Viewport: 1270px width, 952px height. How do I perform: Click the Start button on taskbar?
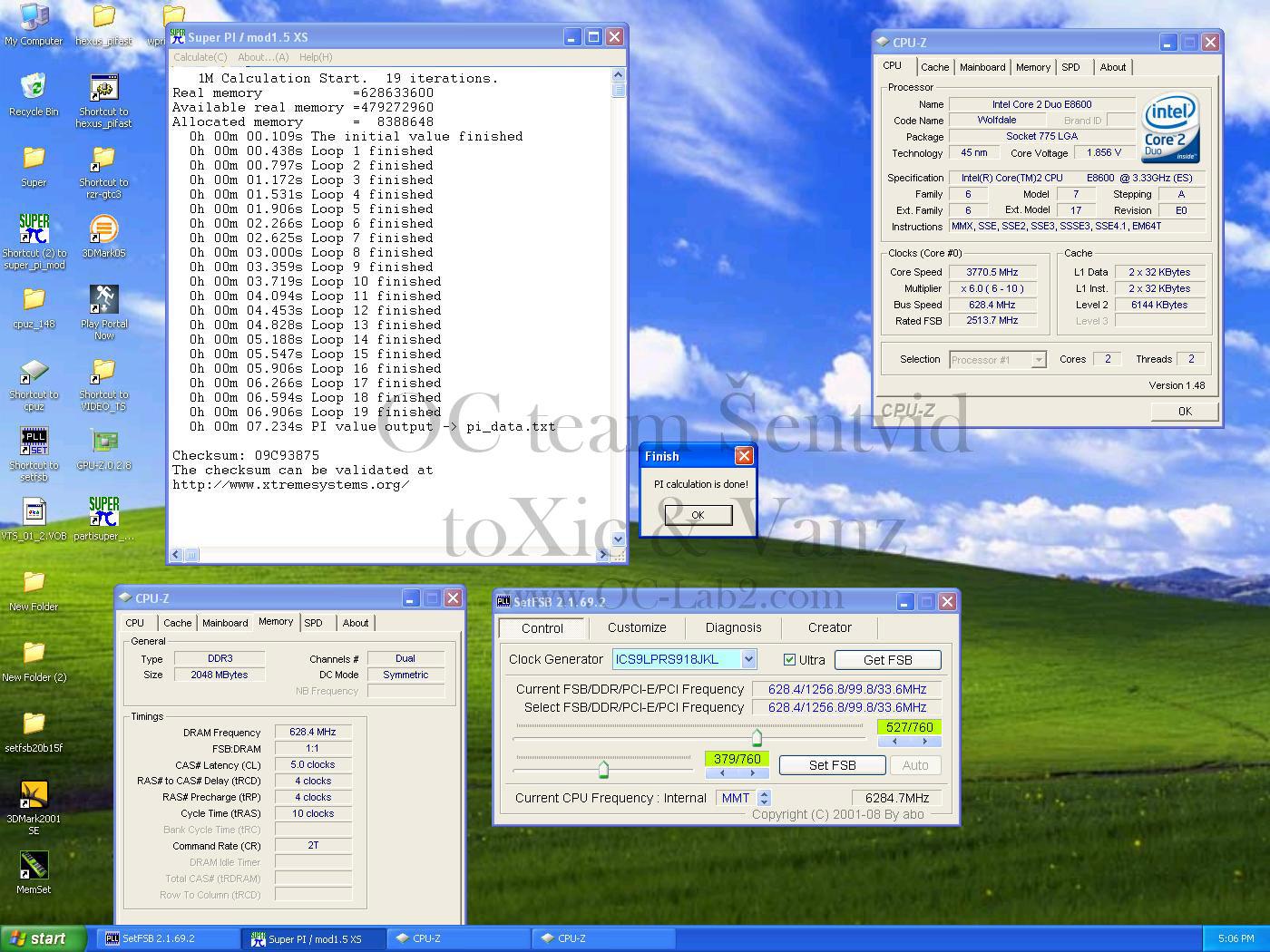[44, 938]
